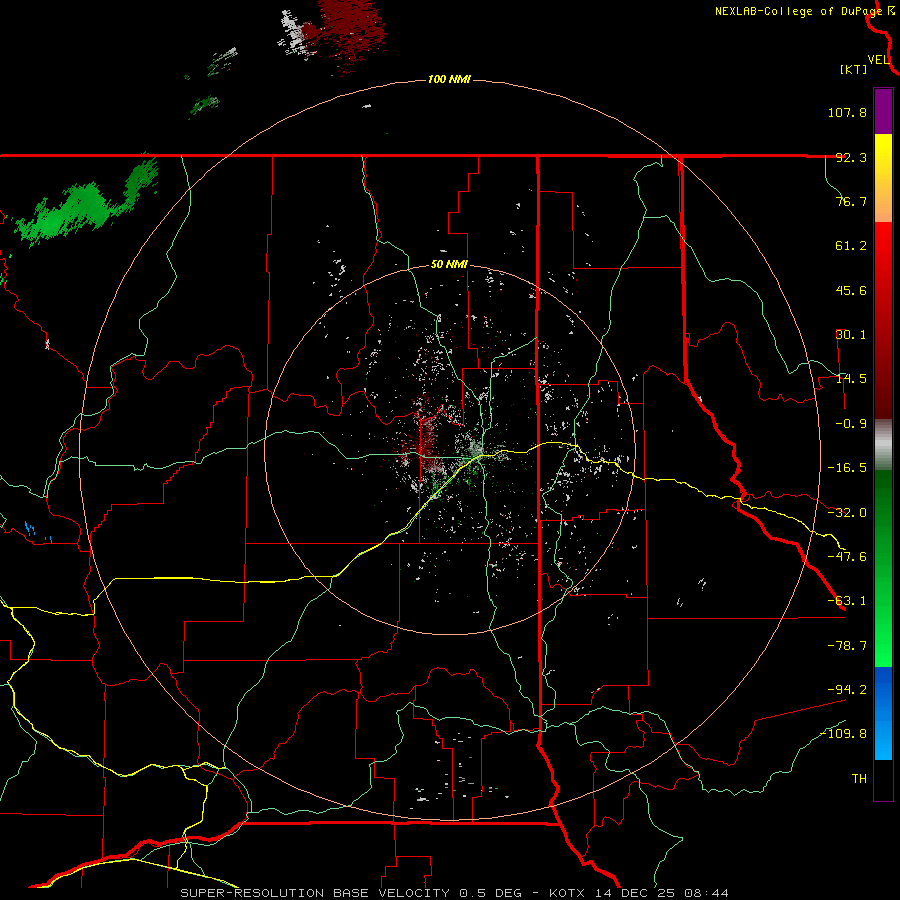Select the -78.7 scale value

tap(847, 646)
